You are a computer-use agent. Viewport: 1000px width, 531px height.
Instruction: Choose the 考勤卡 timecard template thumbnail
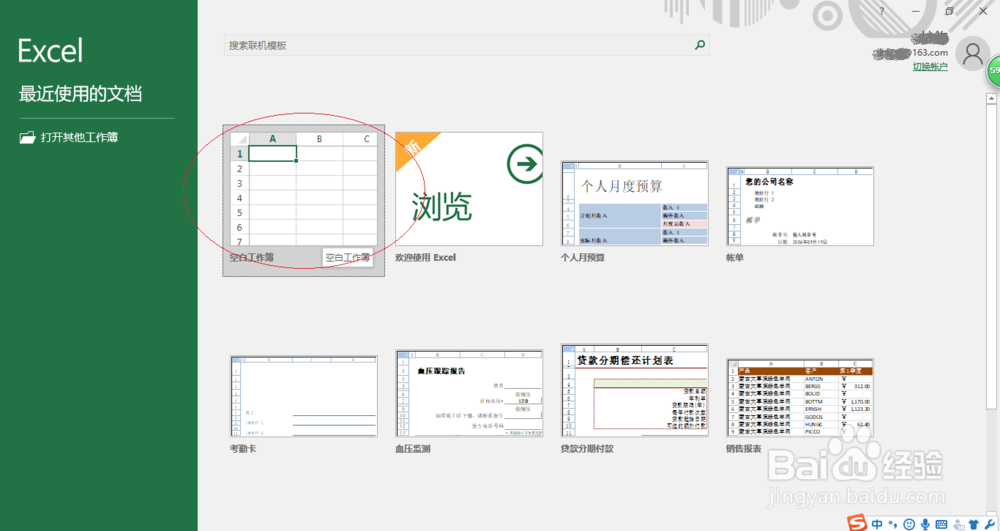click(304, 396)
